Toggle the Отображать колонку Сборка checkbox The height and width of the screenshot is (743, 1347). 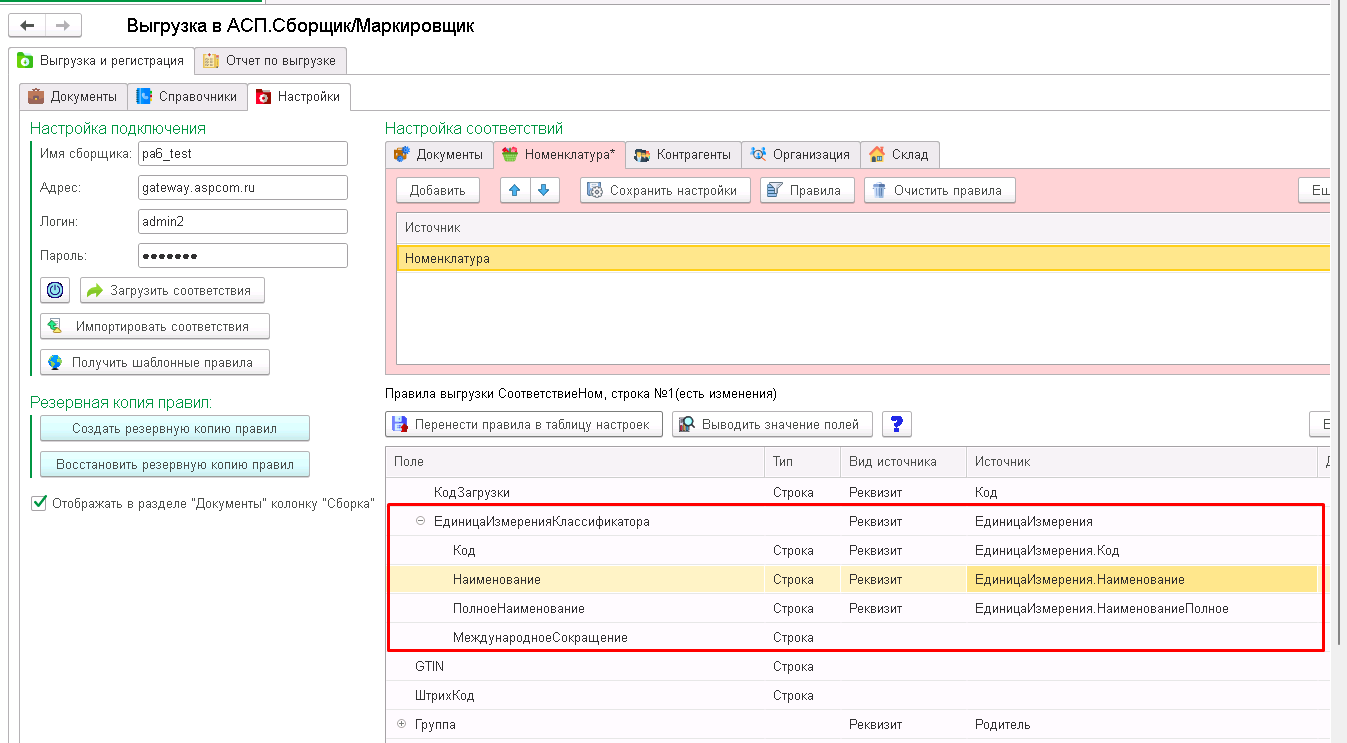pyautogui.click(x=39, y=503)
